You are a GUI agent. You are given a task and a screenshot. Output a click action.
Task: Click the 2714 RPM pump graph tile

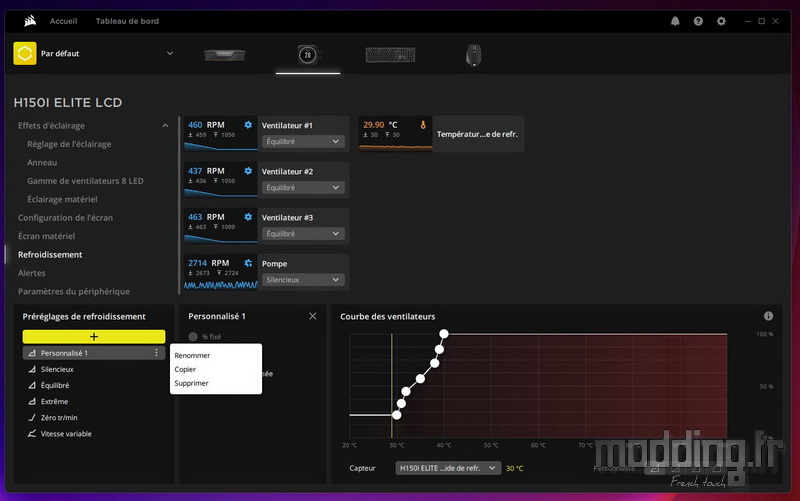(x=220, y=272)
